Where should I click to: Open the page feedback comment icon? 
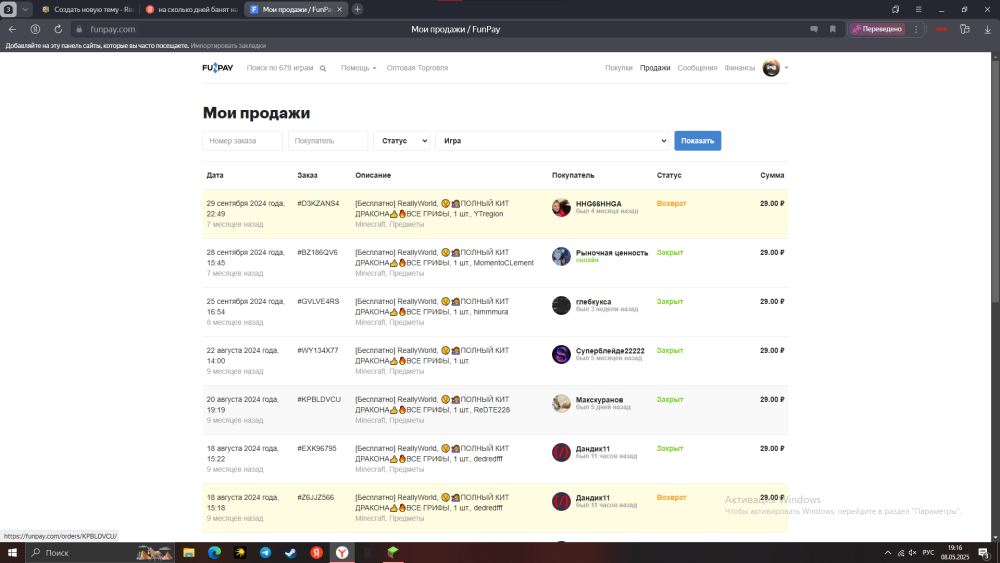(x=814, y=29)
